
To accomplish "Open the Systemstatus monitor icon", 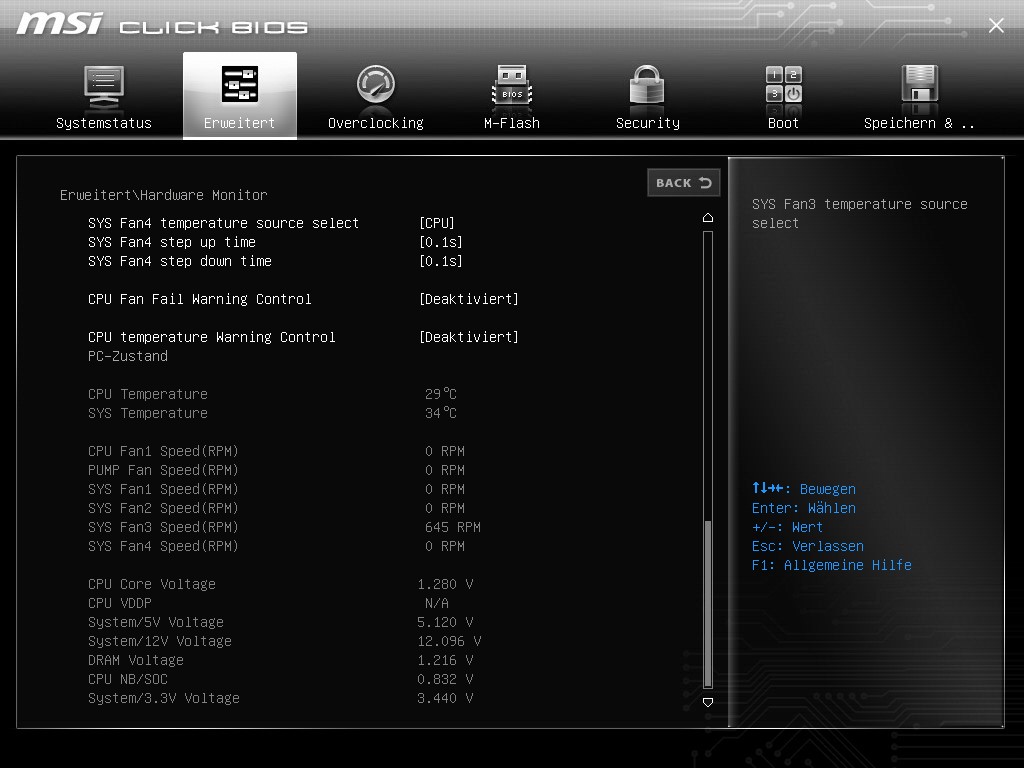I will pyautogui.click(x=104, y=88).
